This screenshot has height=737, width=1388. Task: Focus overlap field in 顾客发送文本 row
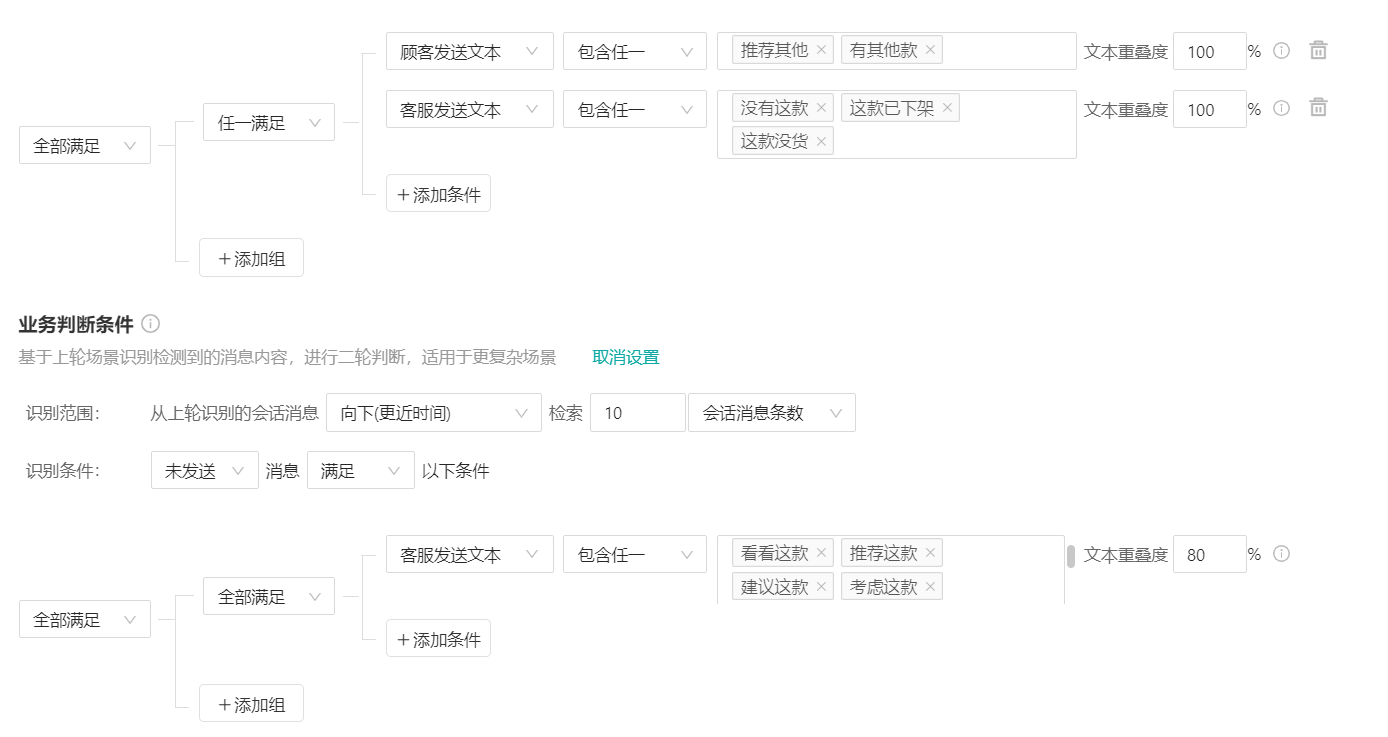(1210, 51)
